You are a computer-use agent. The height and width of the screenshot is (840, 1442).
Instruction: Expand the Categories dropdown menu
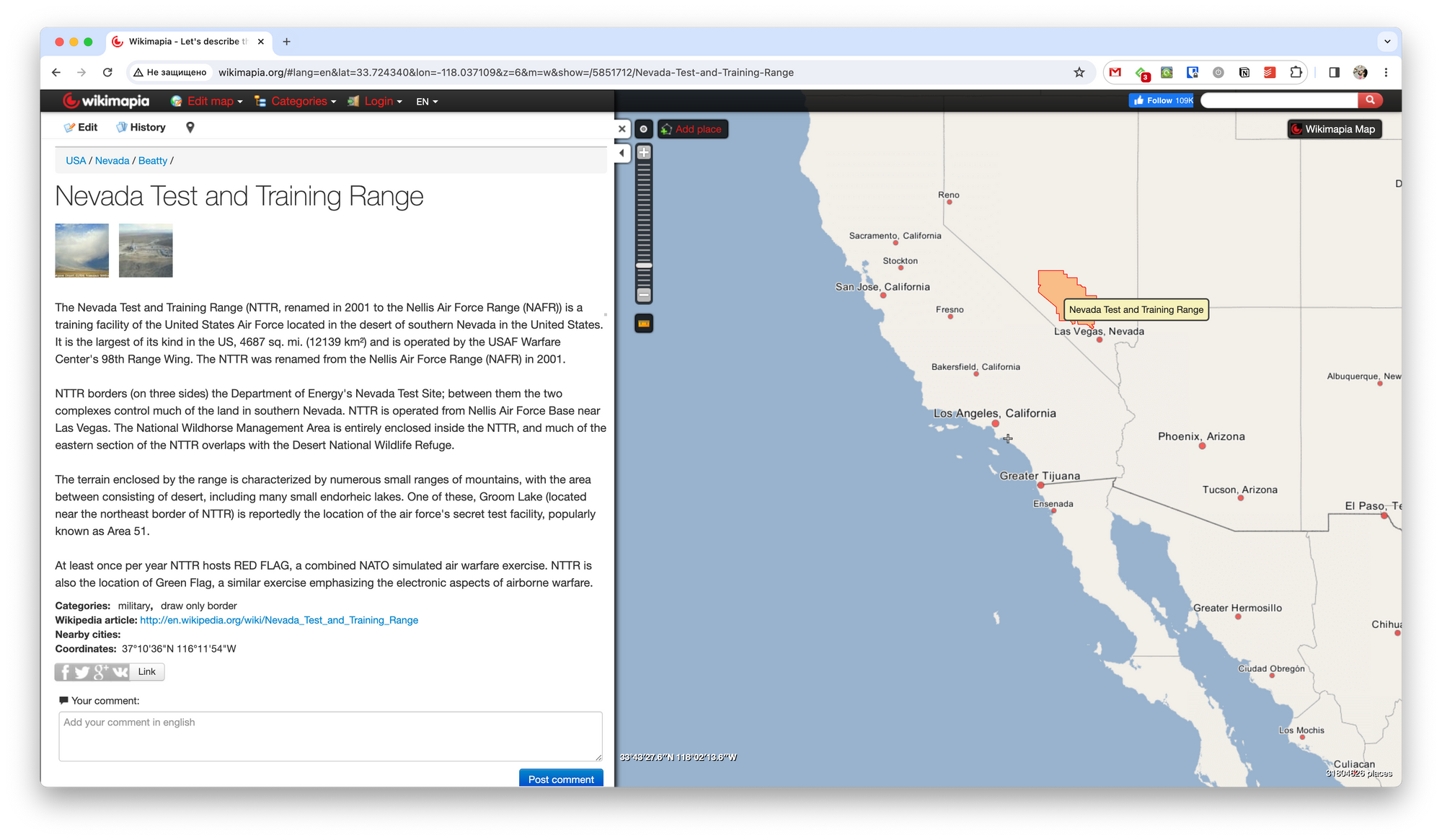298,101
